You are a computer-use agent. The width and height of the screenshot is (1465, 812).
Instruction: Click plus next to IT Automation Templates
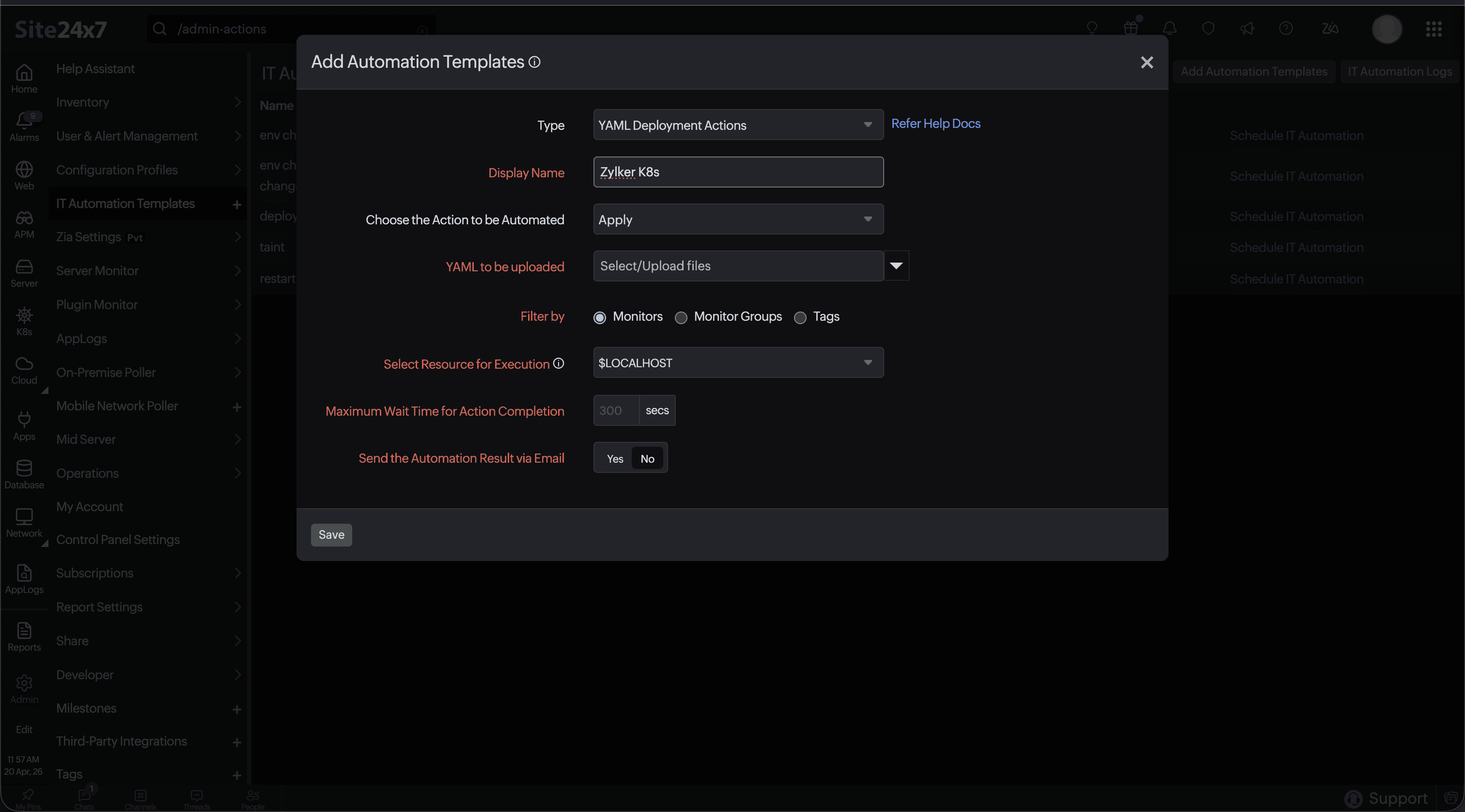click(237, 204)
